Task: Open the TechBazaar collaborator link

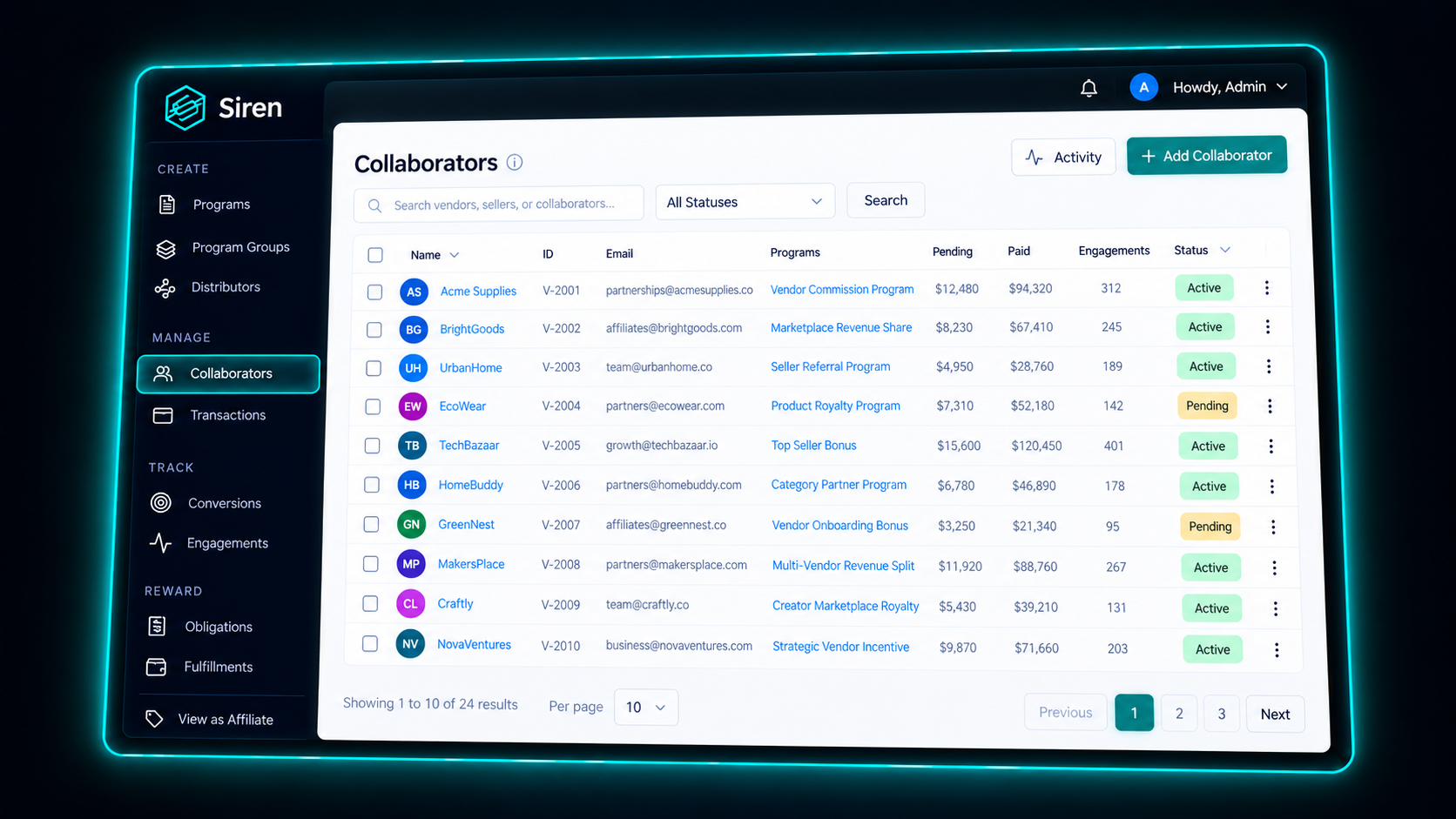Action: [x=468, y=446]
